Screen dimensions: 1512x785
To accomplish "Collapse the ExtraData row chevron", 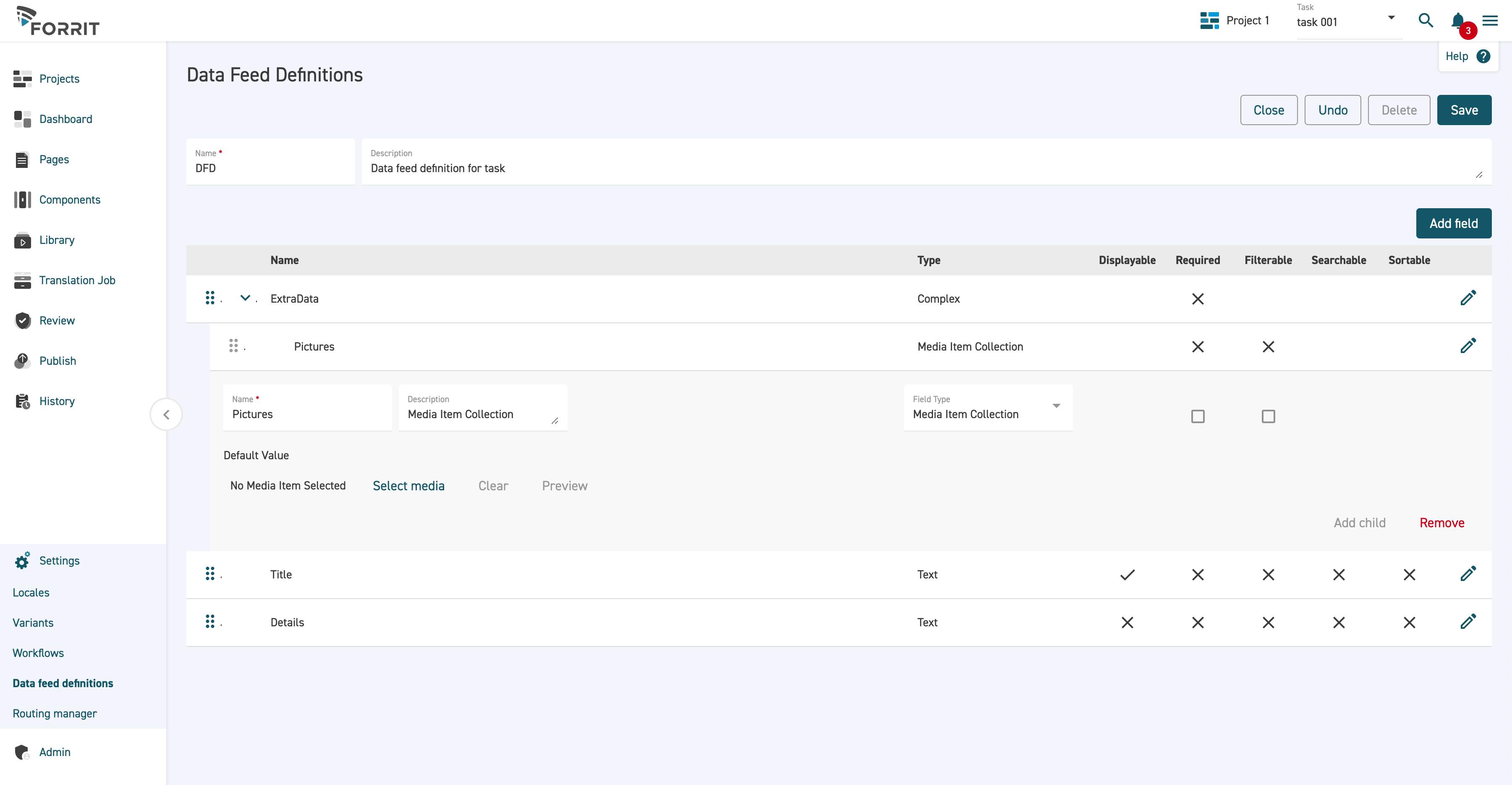I will point(245,298).
